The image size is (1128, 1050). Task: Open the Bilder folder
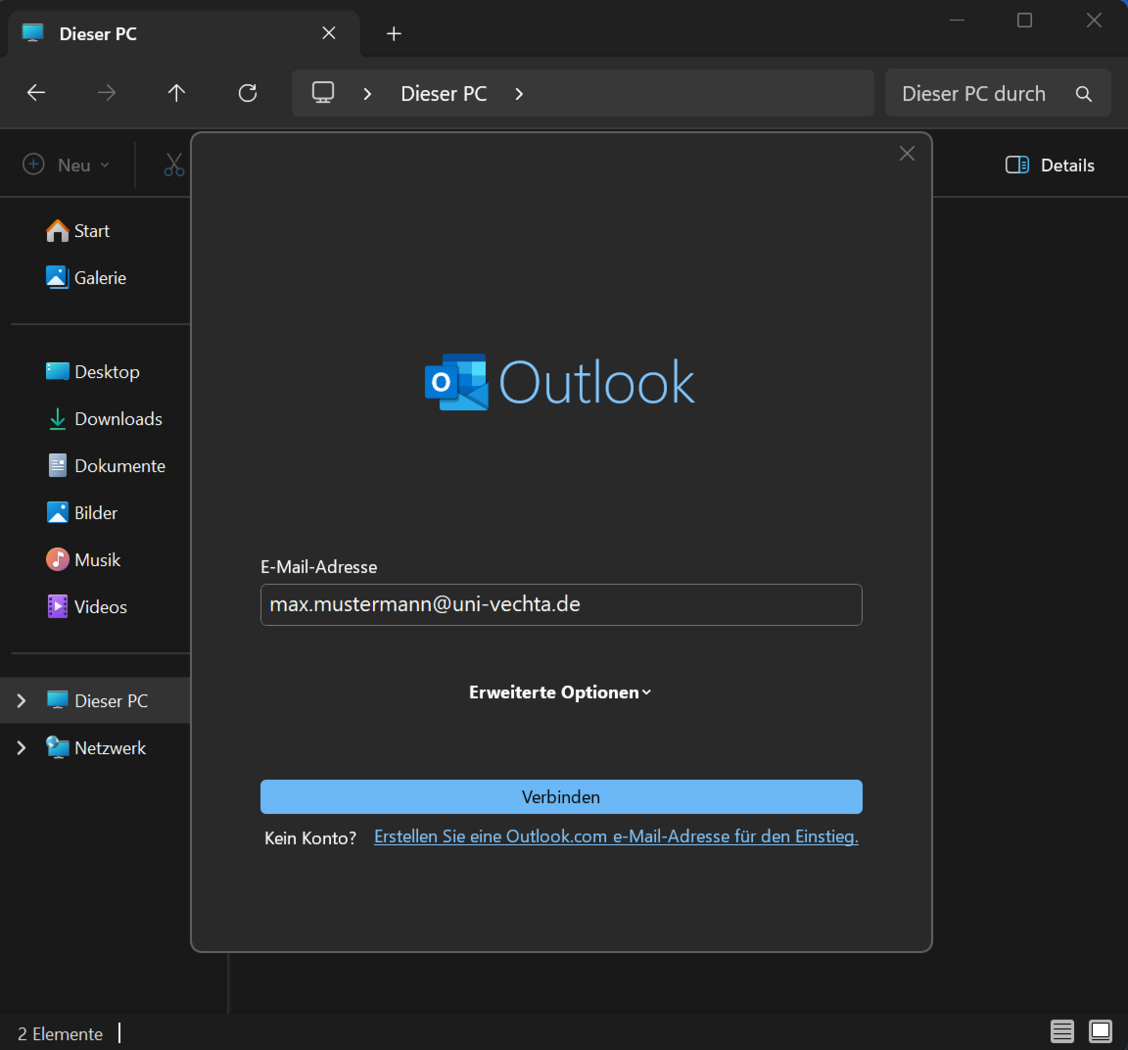[x=81, y=513]
